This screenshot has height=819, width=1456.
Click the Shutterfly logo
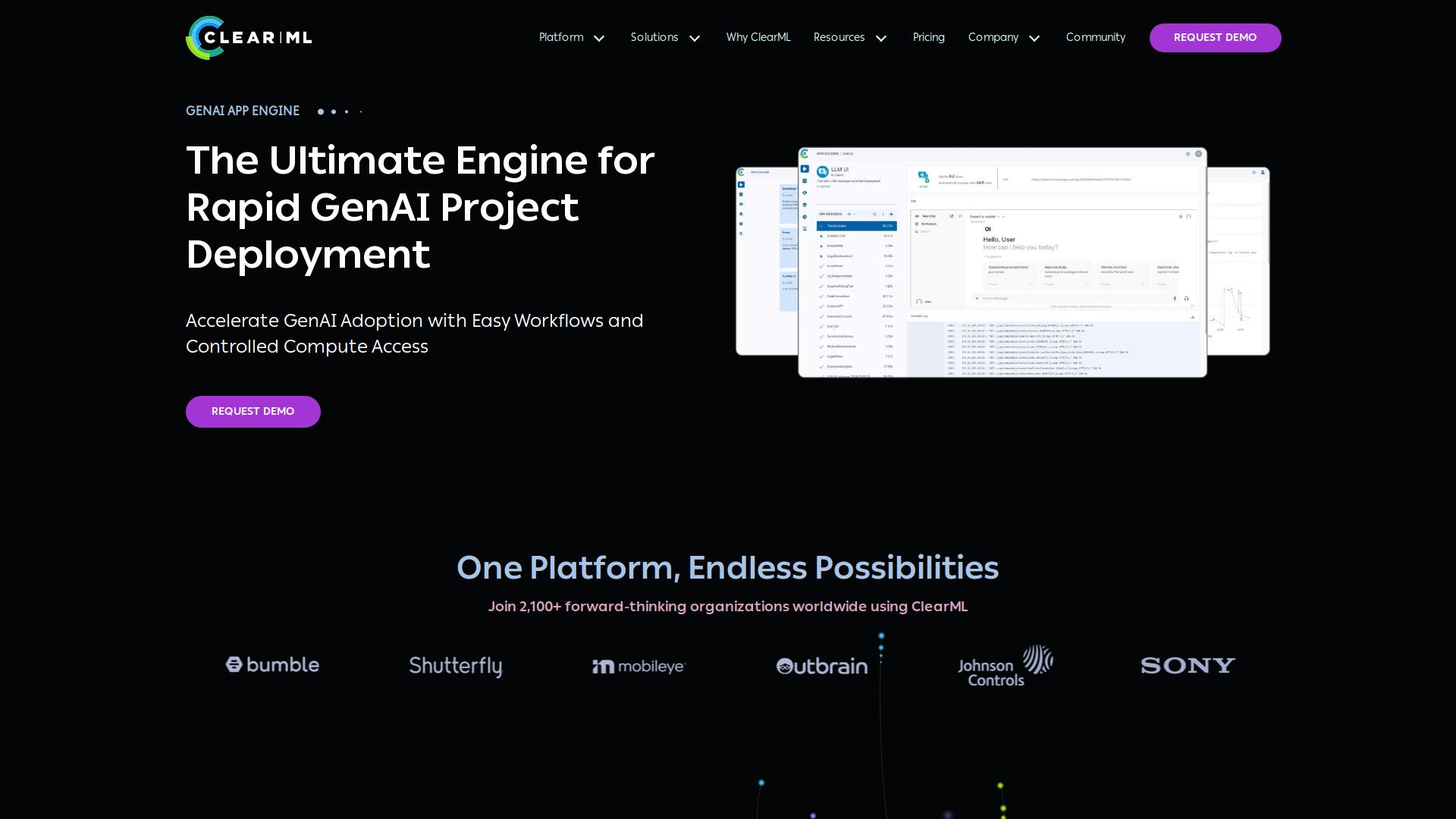(x=456, y=666)
